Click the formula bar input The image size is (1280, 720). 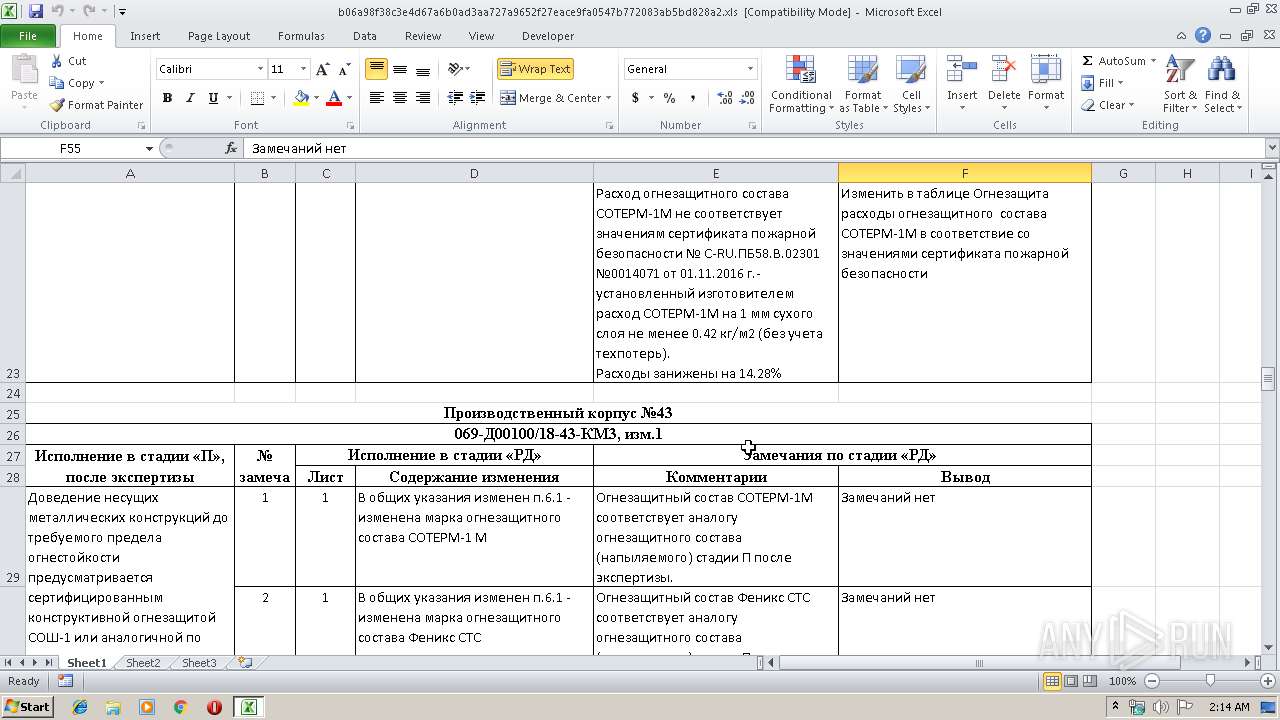[x=754, y=148]
